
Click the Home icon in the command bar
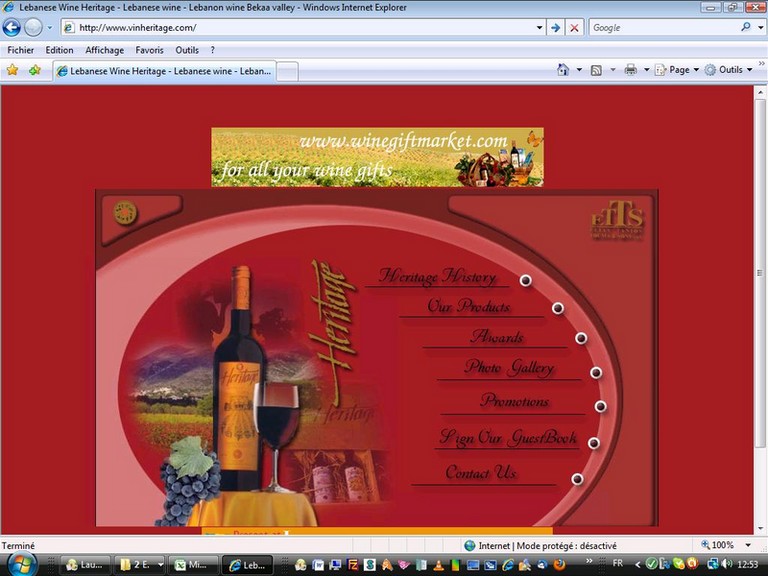pyautogui.click(x=563, y=70)
